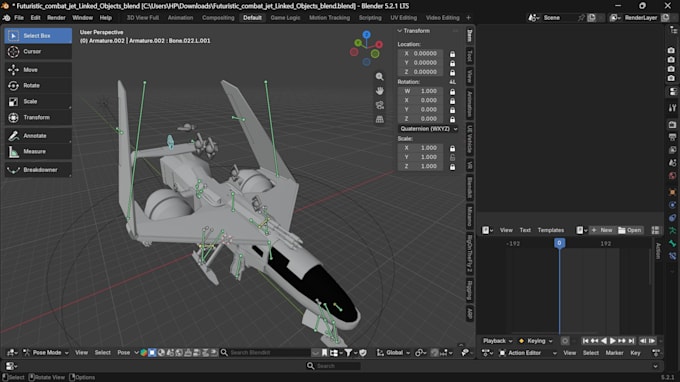Select the Breakdowner pose tool
This screenshot has height=382, width=680.
[38, 170]
